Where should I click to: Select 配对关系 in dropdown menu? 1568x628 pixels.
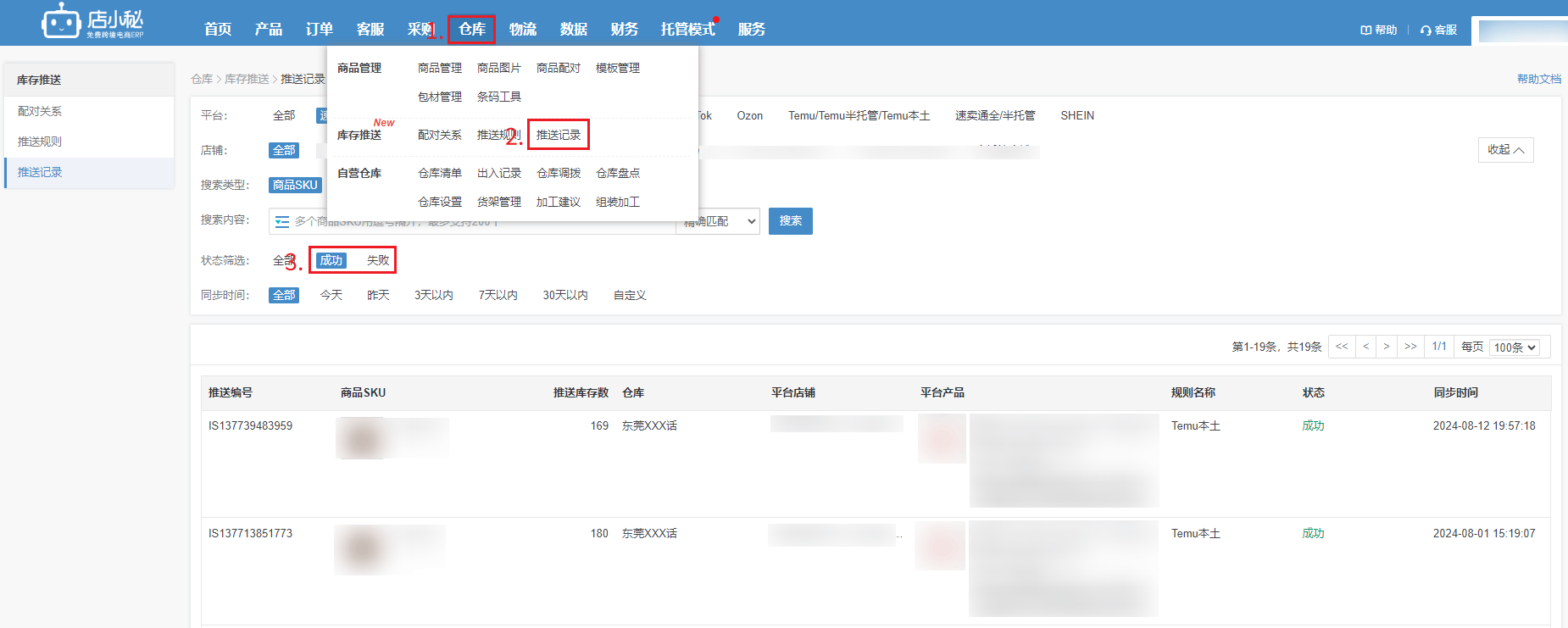point(440,135)
